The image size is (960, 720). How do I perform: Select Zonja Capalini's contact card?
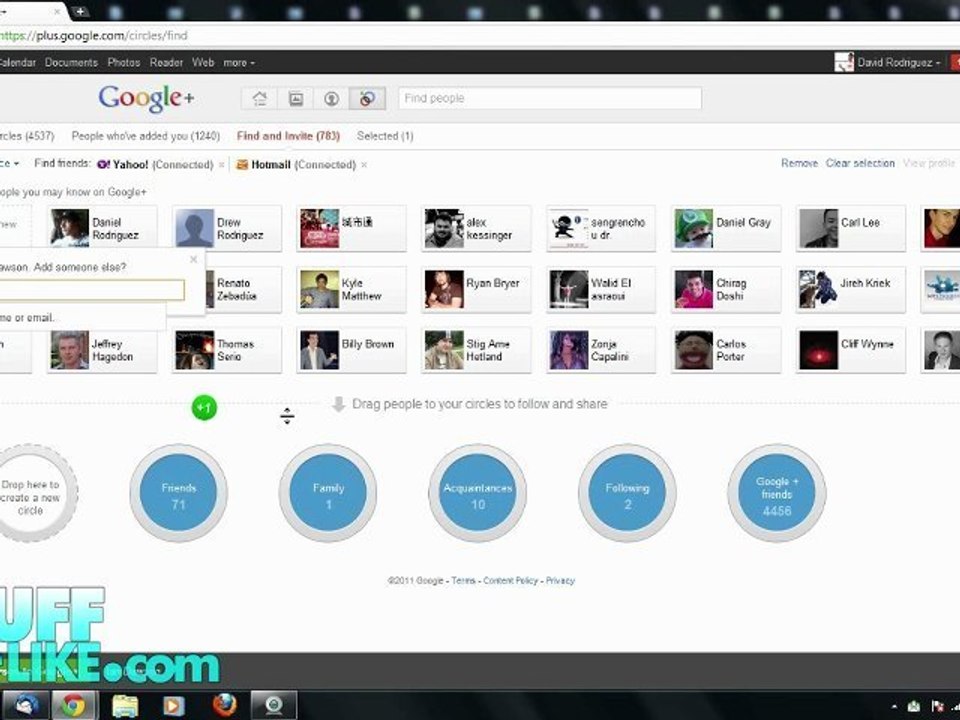coord(601,350)
